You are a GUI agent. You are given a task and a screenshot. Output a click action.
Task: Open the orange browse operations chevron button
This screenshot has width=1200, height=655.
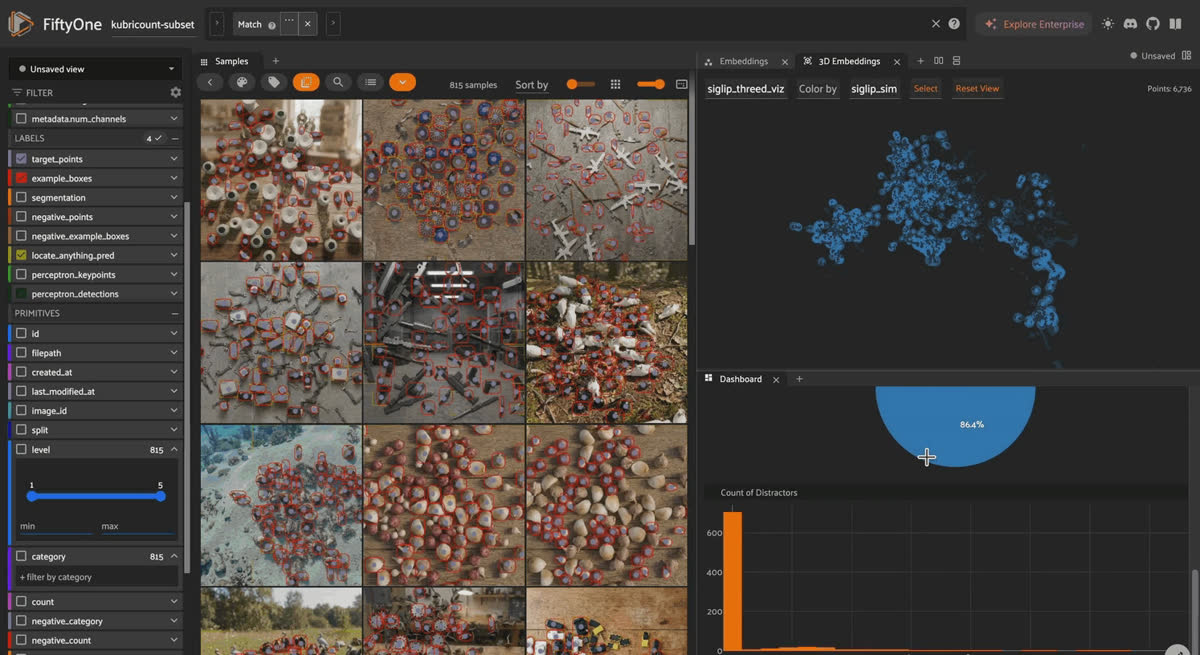click(x=402, y=83)
